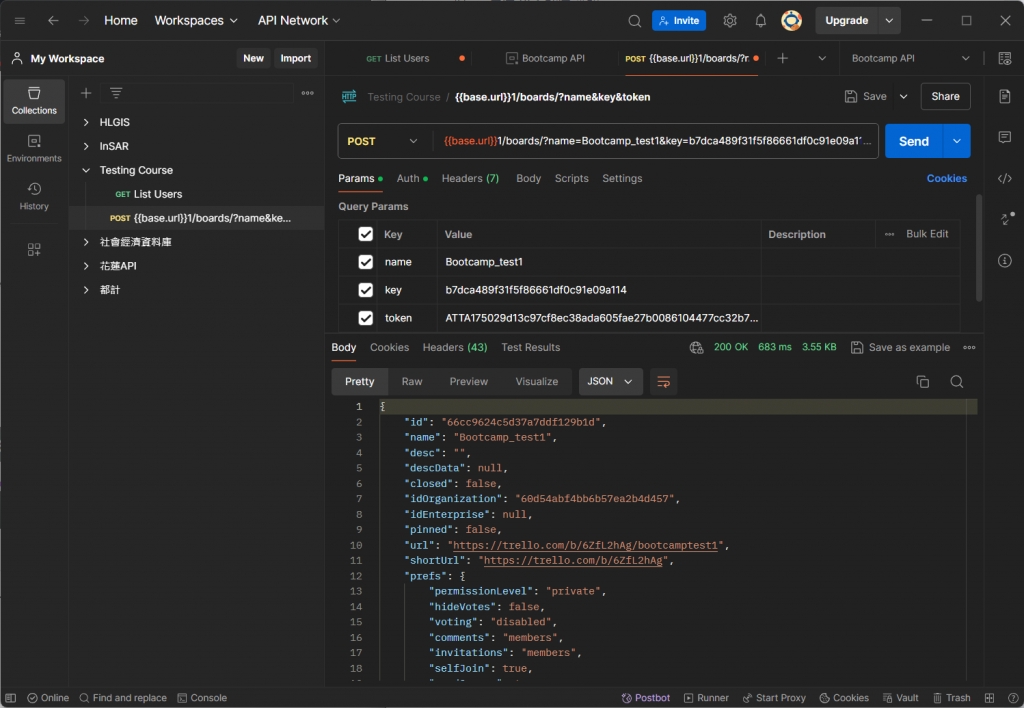Open response more options three dots
The width and height of the screenshot is (1024, 708).
(x=969, y=347)
